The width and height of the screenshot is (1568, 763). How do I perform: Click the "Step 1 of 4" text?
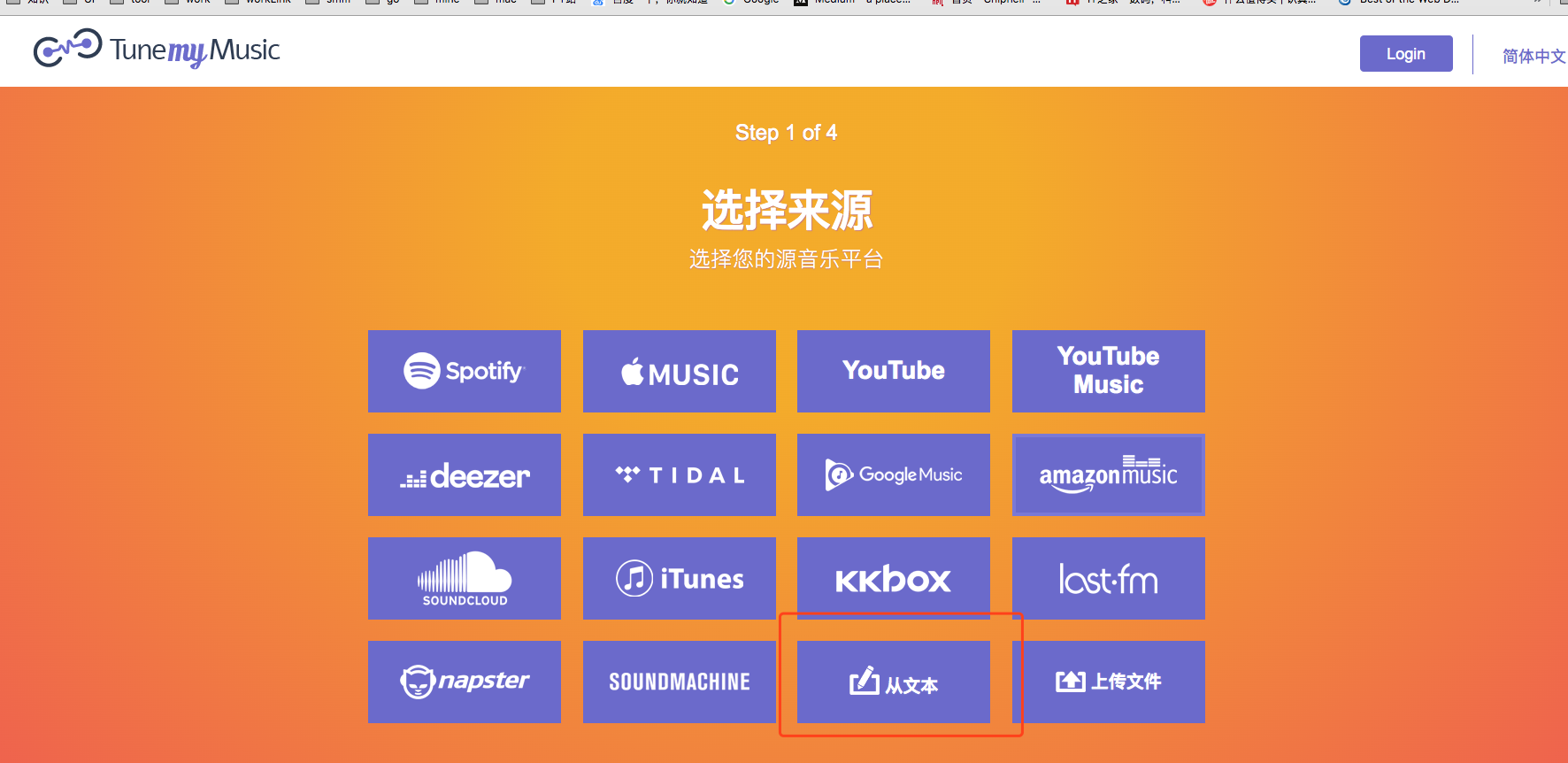click(x=786, y=133)
